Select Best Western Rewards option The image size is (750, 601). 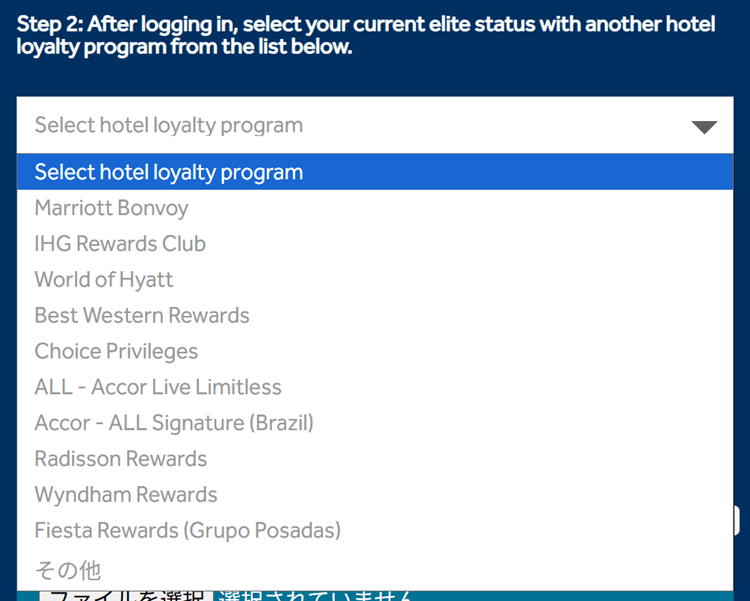click(142, 316)
